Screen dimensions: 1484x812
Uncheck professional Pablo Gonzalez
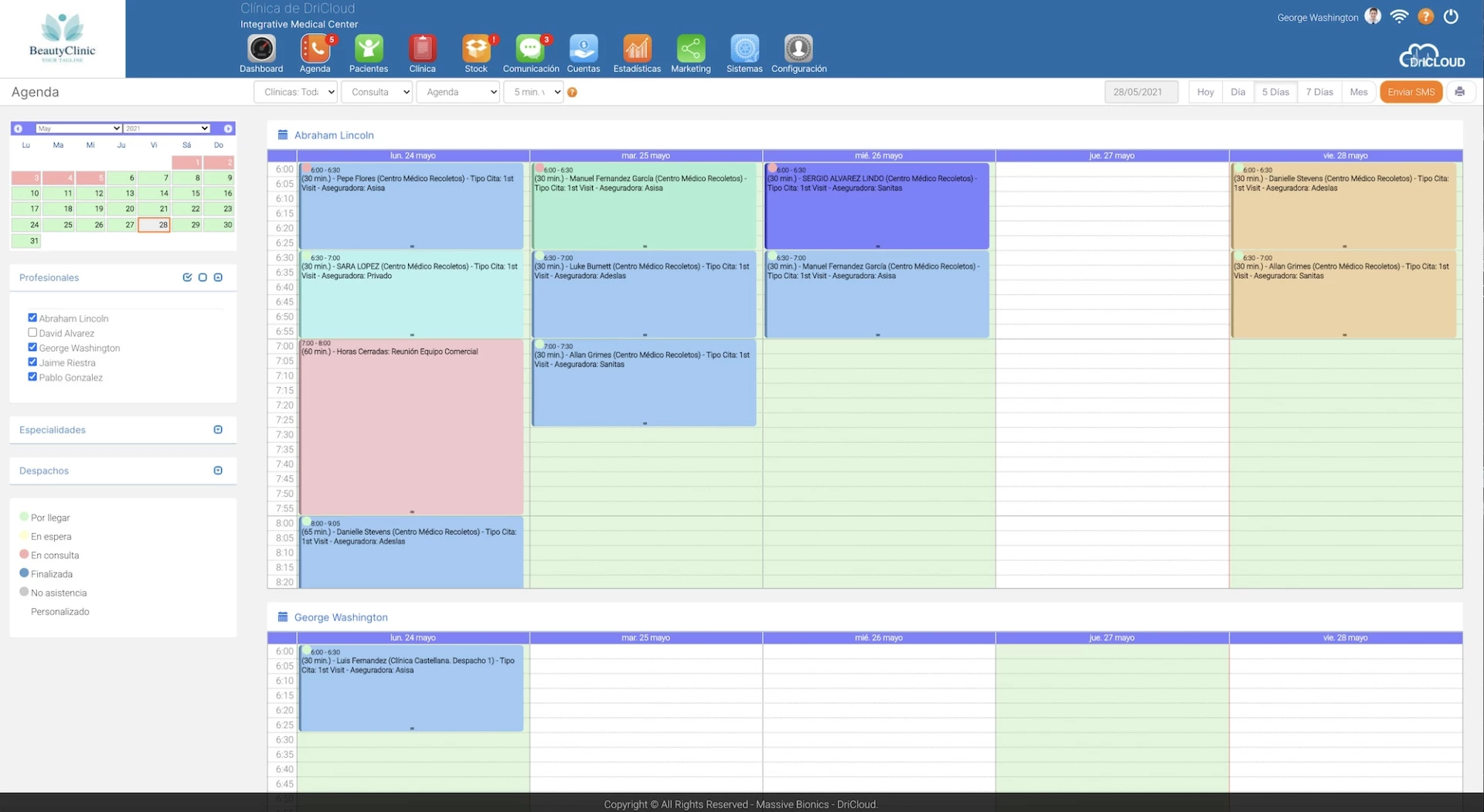click(x=32, y=377)
